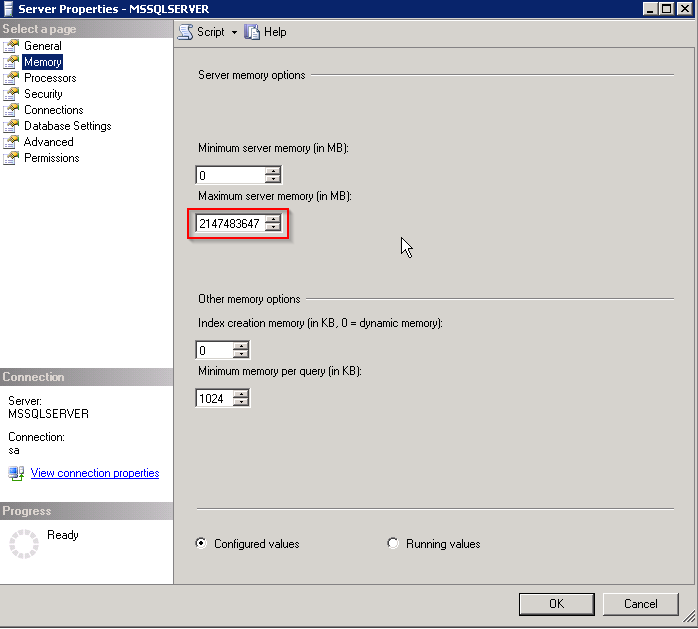Screen dimensions: 698x629
Task: Click the Index creation memory input field
Action: pyautogui.click(x=214, y=350)
